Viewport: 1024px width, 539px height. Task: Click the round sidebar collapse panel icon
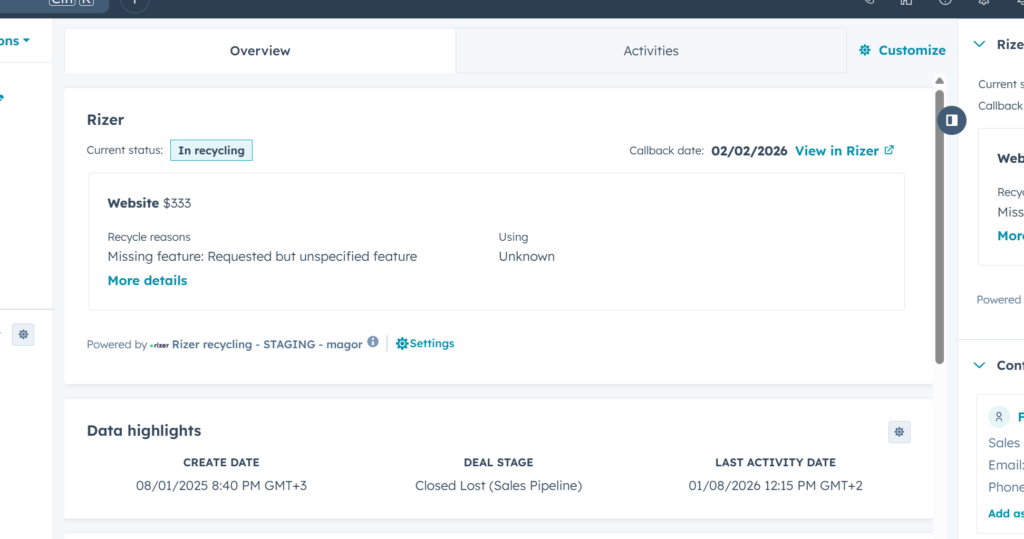[x=951, y=120]
